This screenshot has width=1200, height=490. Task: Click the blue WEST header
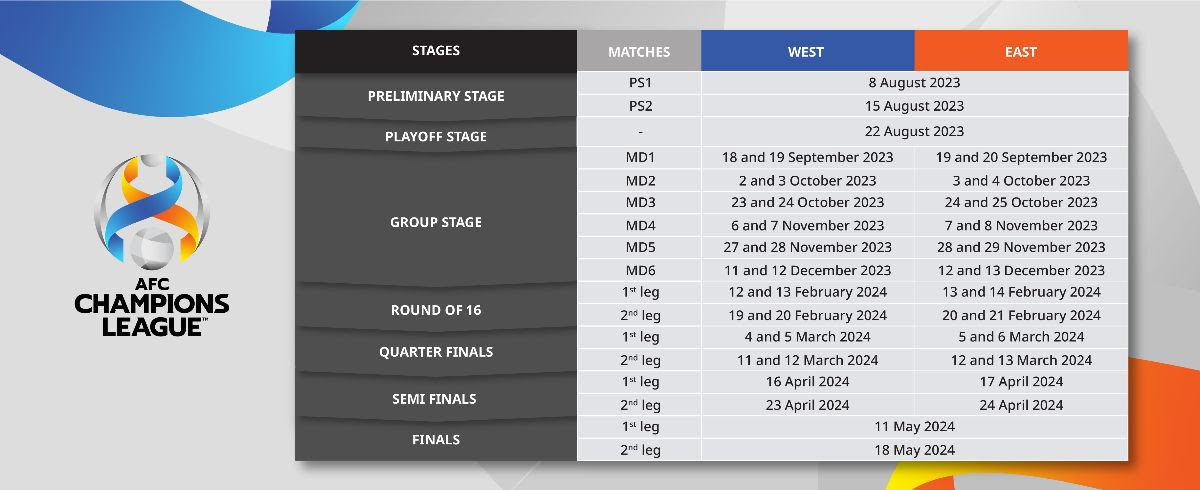click(806, 52)
